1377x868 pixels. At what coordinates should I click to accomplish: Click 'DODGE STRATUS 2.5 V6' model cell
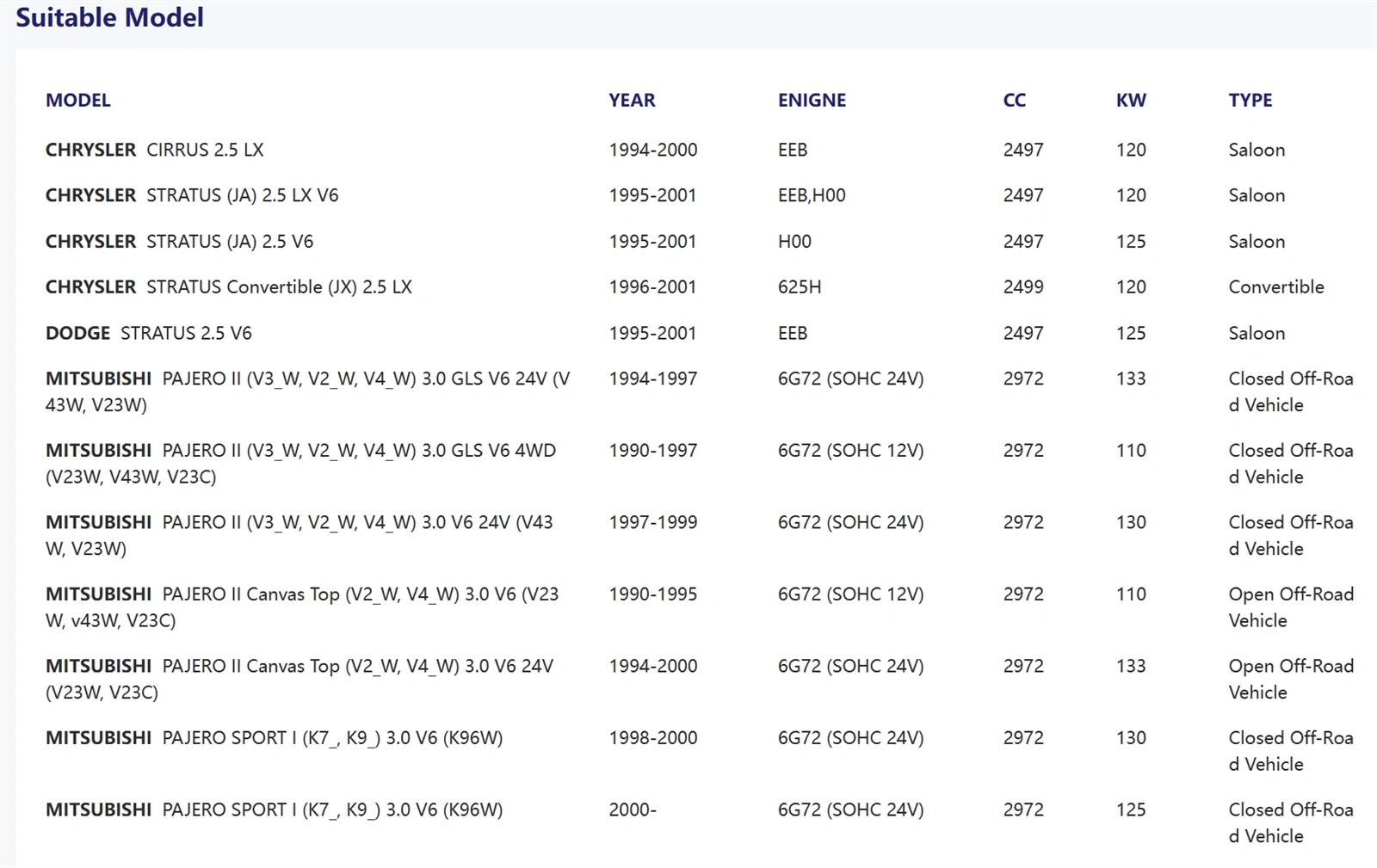[x=149, y=333]
